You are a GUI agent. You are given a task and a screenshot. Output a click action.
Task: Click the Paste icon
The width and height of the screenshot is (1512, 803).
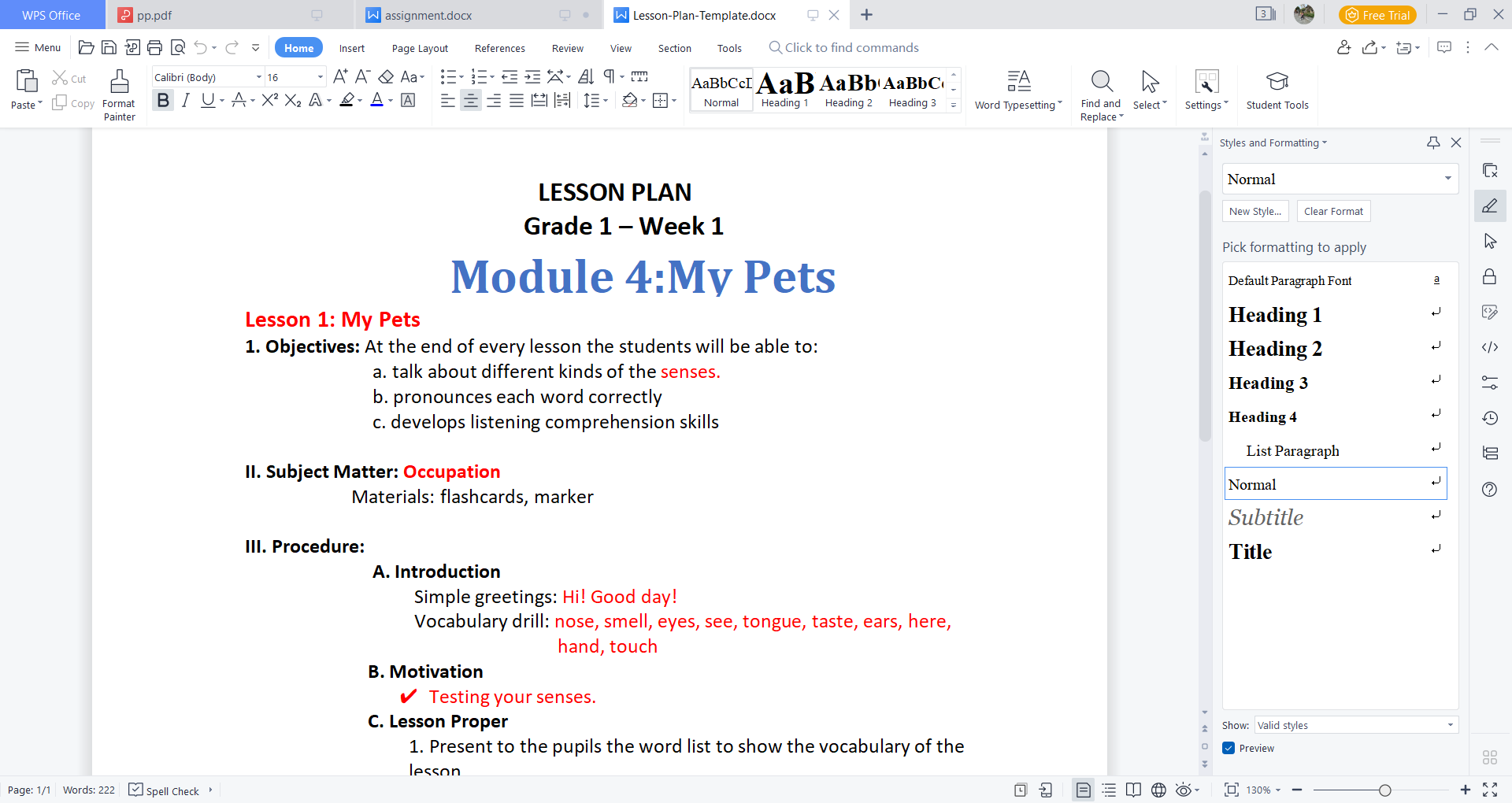(x=27, y=81)
